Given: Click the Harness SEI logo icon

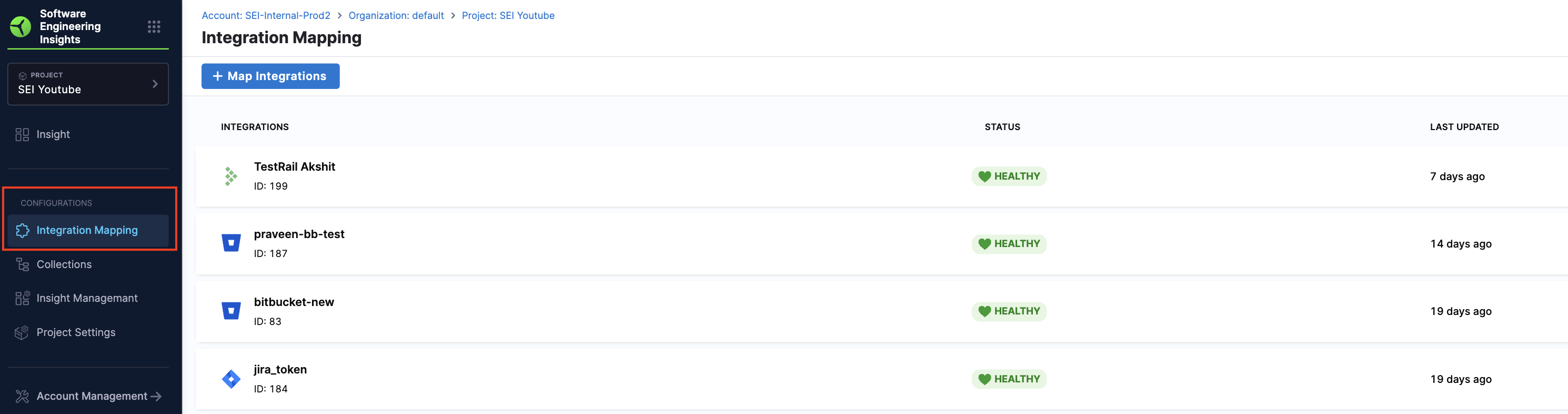Looking at the screenshot, I should pos(21,27).
